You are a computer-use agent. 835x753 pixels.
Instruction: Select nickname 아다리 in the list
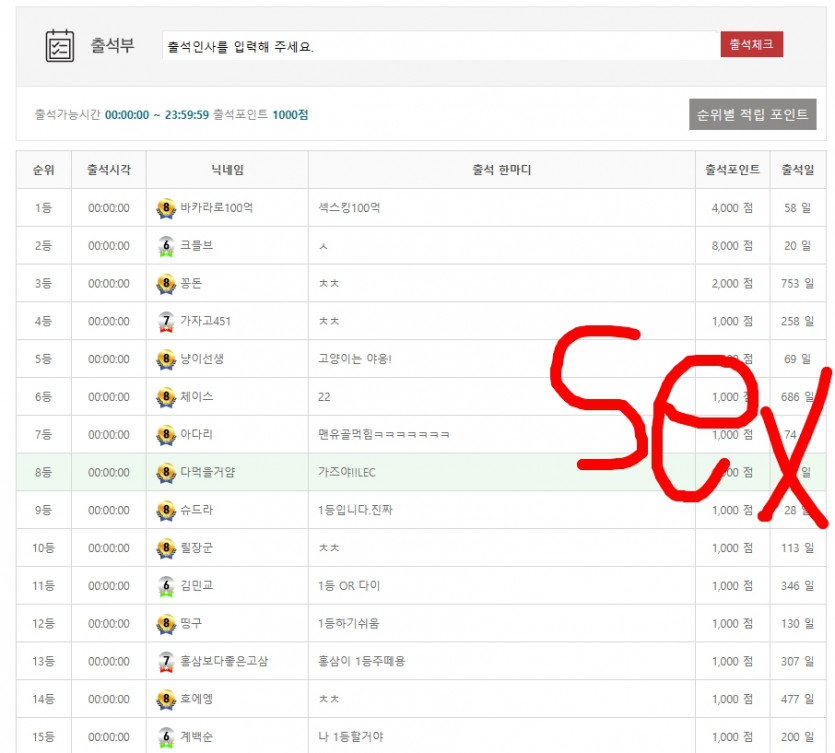coord(197,435)
